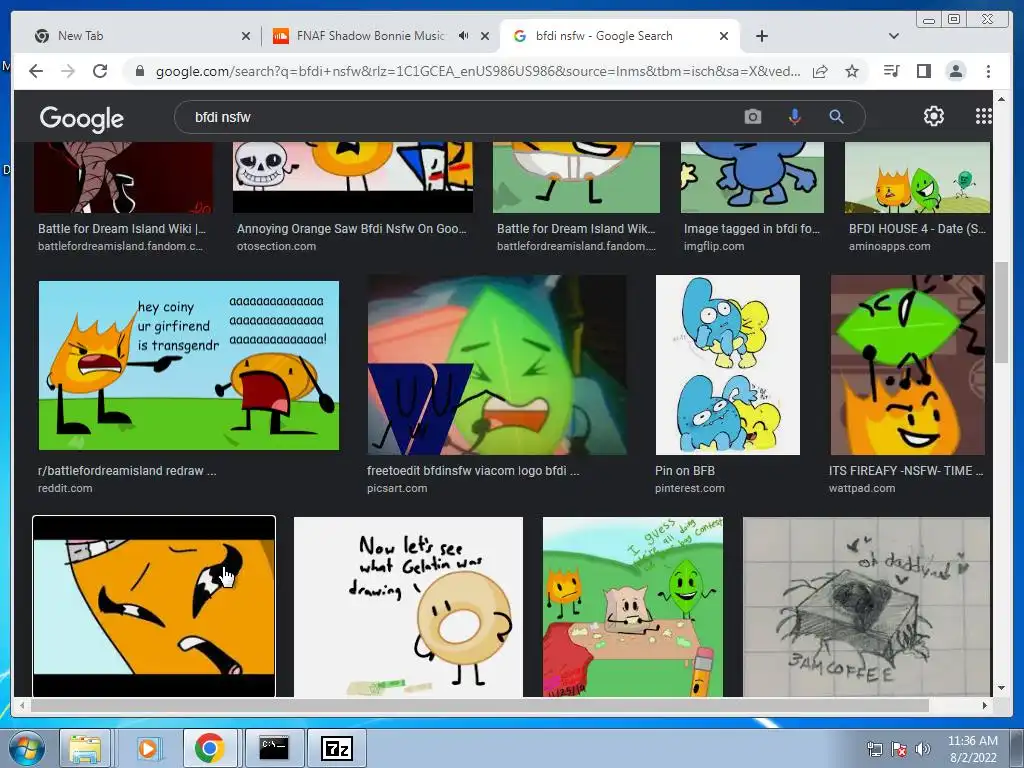Viewport: 1024px width, 768px height.
Task: Open the angry orange face image
Action: tap(154, 607)
